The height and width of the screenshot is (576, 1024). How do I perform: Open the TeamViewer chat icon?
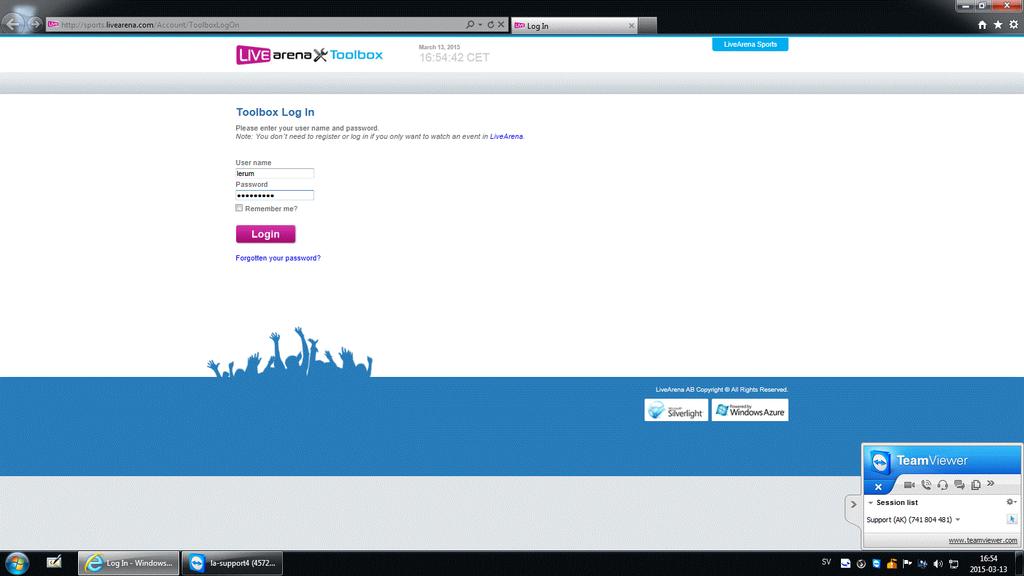point(959,485)
